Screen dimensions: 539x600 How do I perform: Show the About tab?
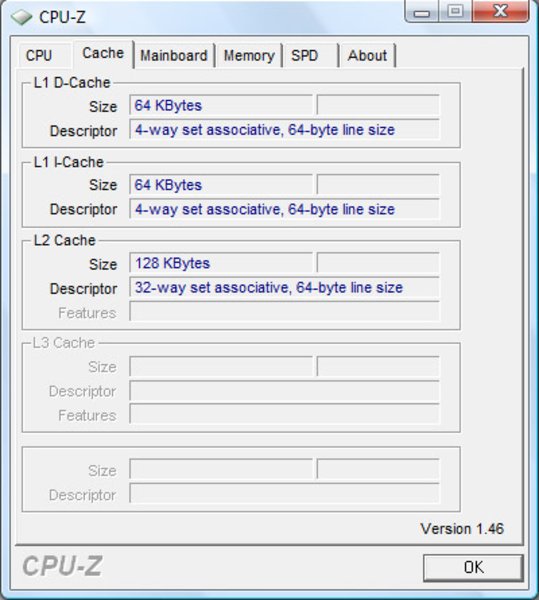(x=367, y=56)
